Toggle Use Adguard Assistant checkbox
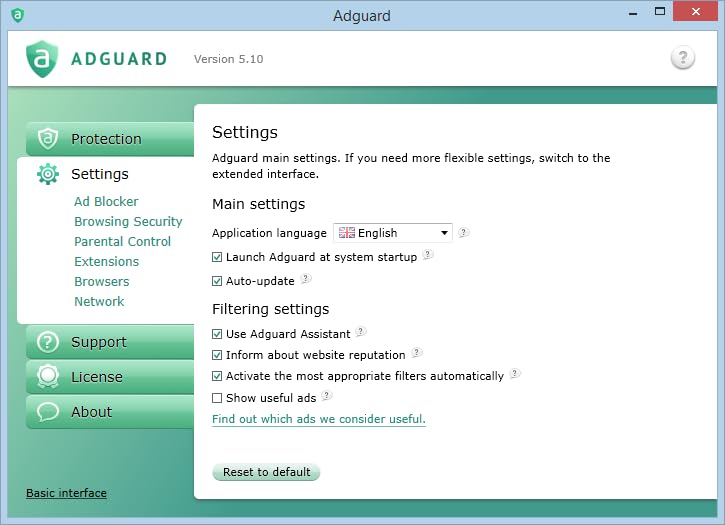Viewport: 725px width, 525px height. [217, 334]
